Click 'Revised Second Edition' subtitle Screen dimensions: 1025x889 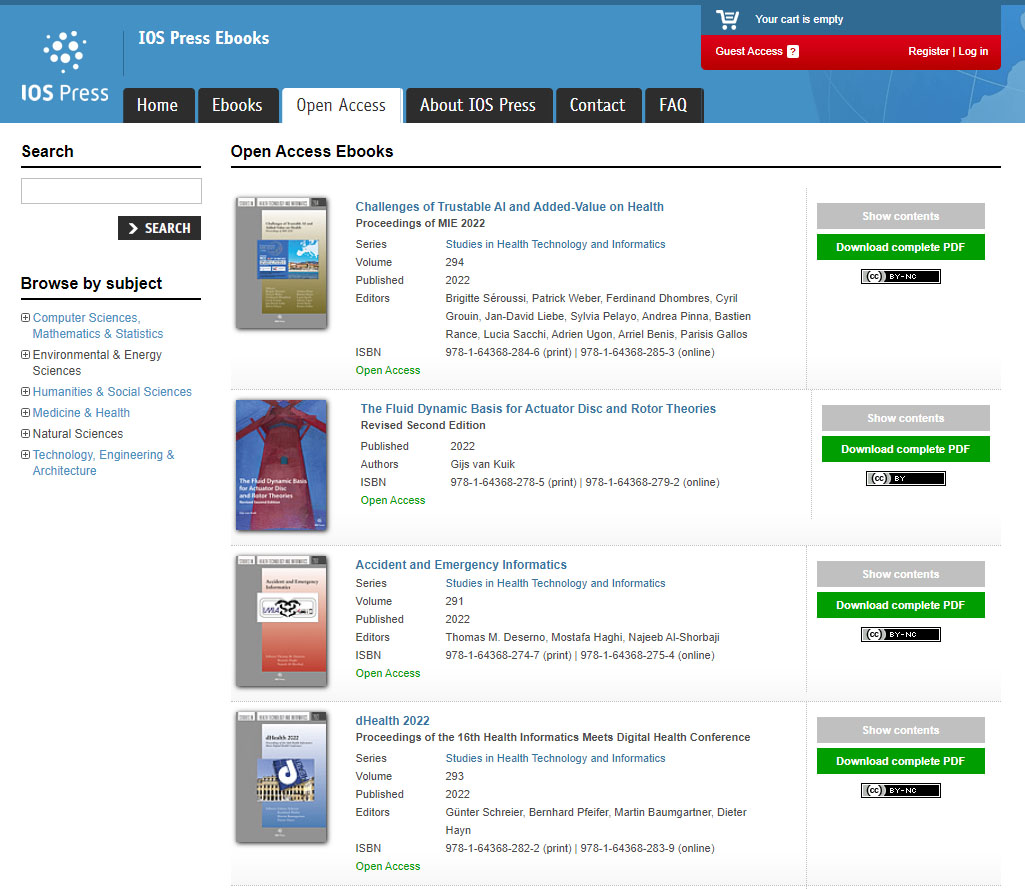(x=423, y=425)
